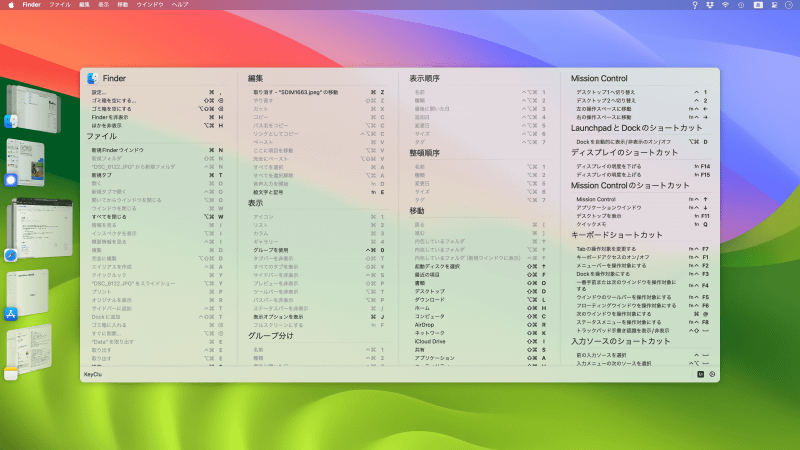800x450 pixels.
Task: Click the ネットワーク shortcut row
Action: coord(480,333)
